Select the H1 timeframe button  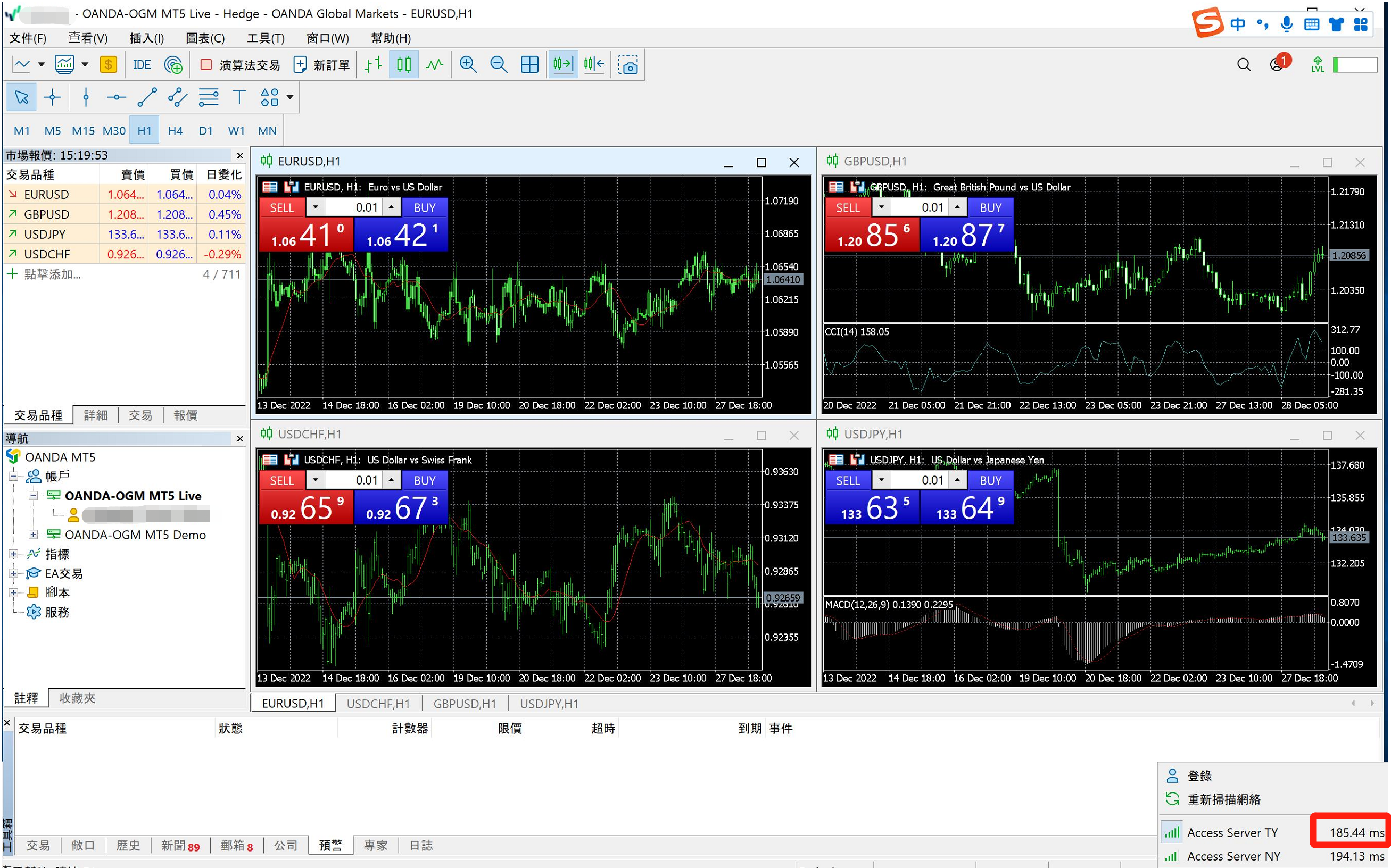[x=145, y=131]
